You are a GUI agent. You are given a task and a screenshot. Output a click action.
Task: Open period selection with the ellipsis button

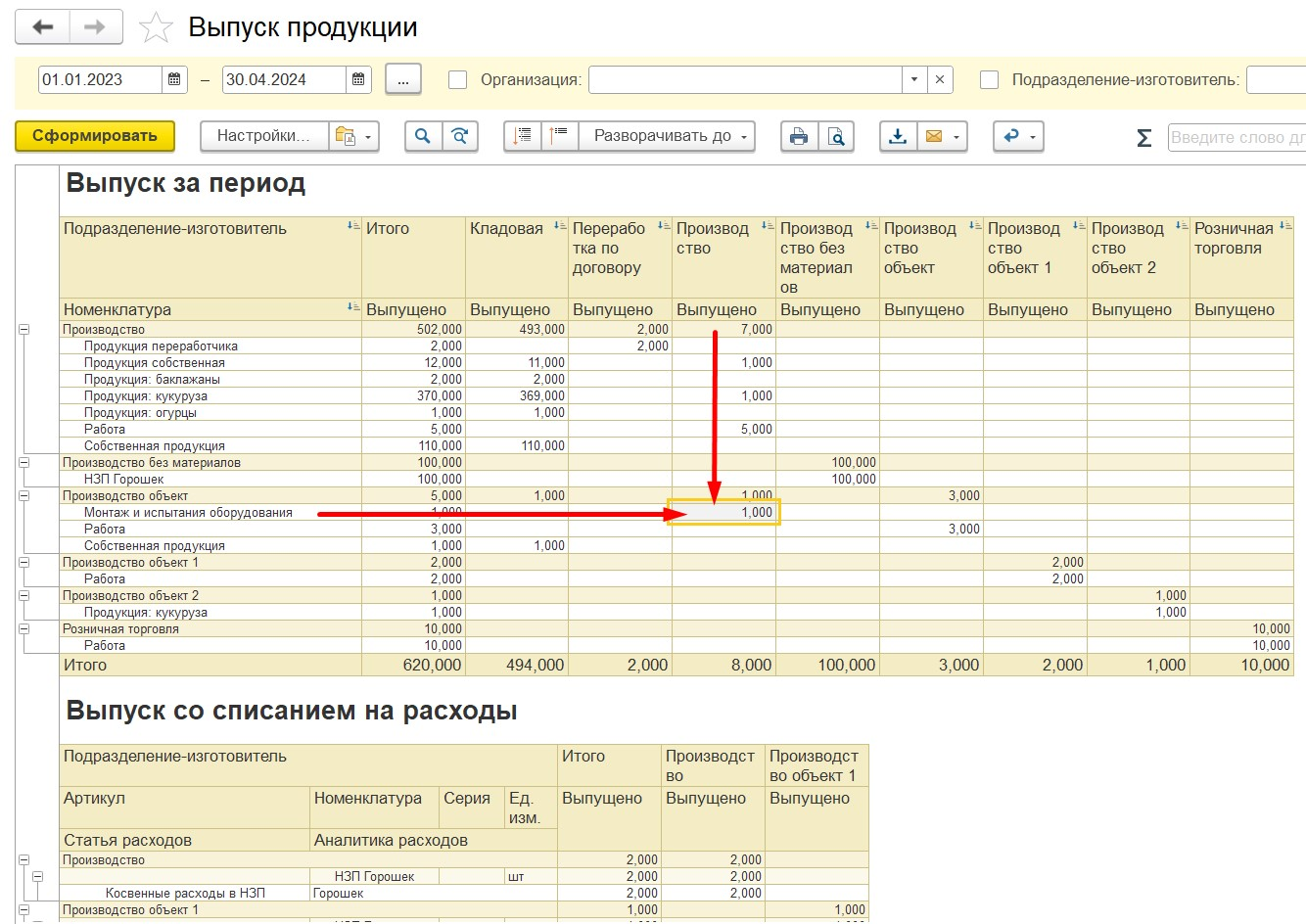(403, 80)
